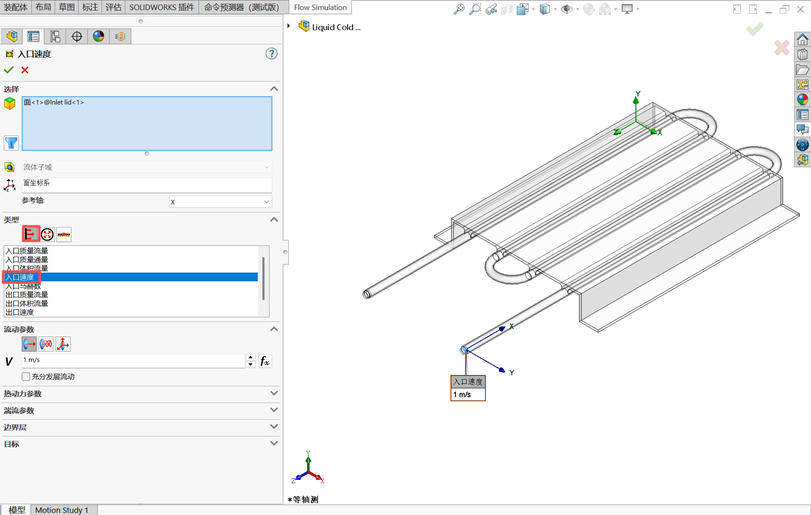Choose 3D vector flow direction icon
This screenshot has width=811, height=515.
click(x=63, y=344)
